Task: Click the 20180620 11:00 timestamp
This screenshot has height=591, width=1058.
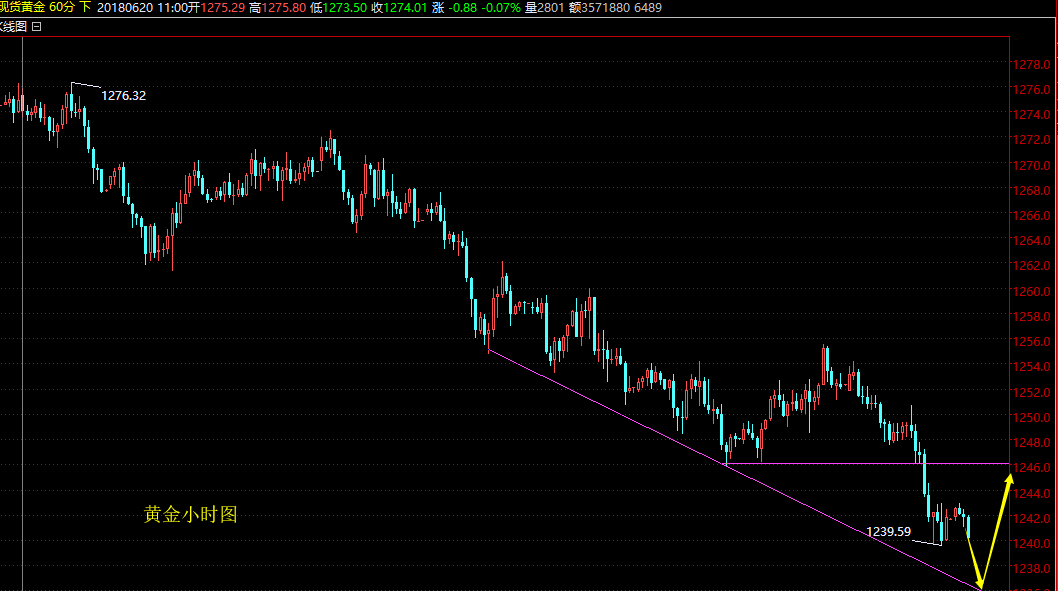Action: pos(142,7)
